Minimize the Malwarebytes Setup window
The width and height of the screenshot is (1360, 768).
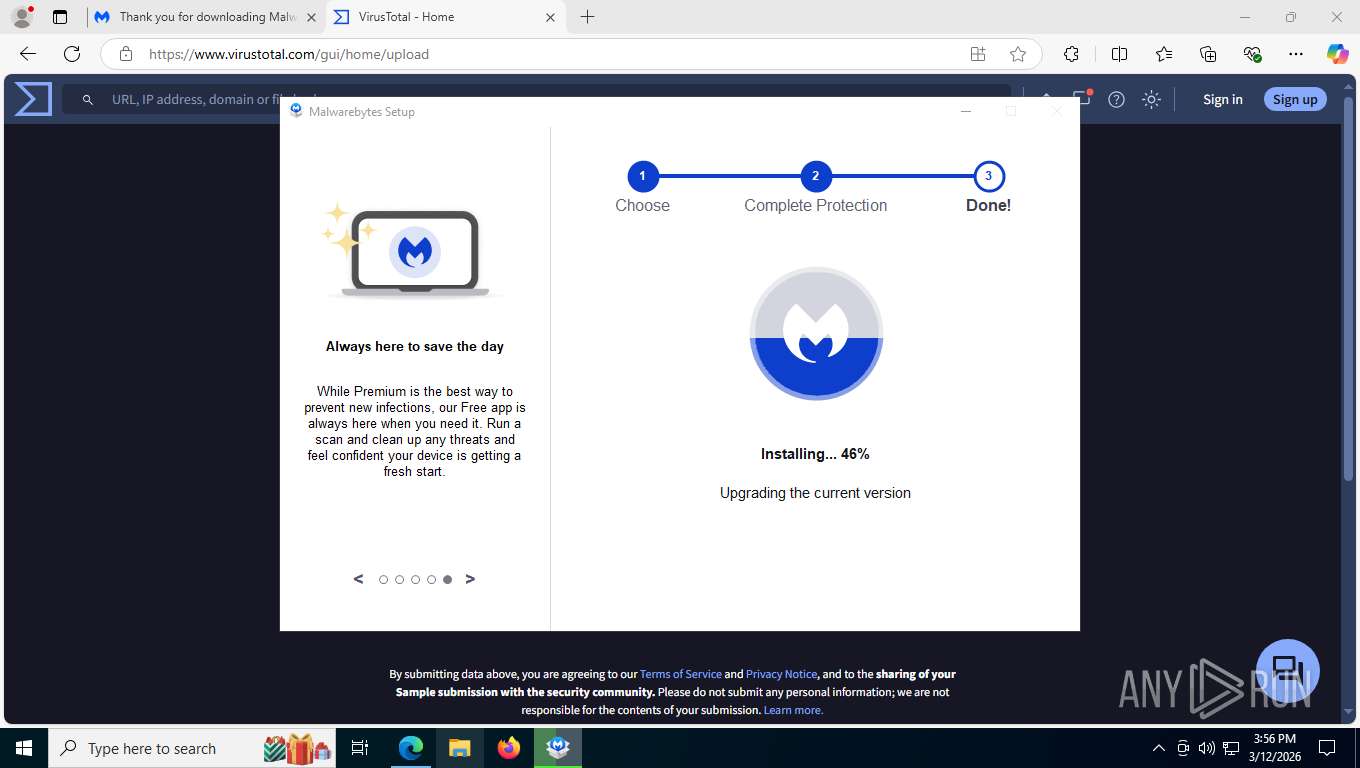[x=966, y=111]
